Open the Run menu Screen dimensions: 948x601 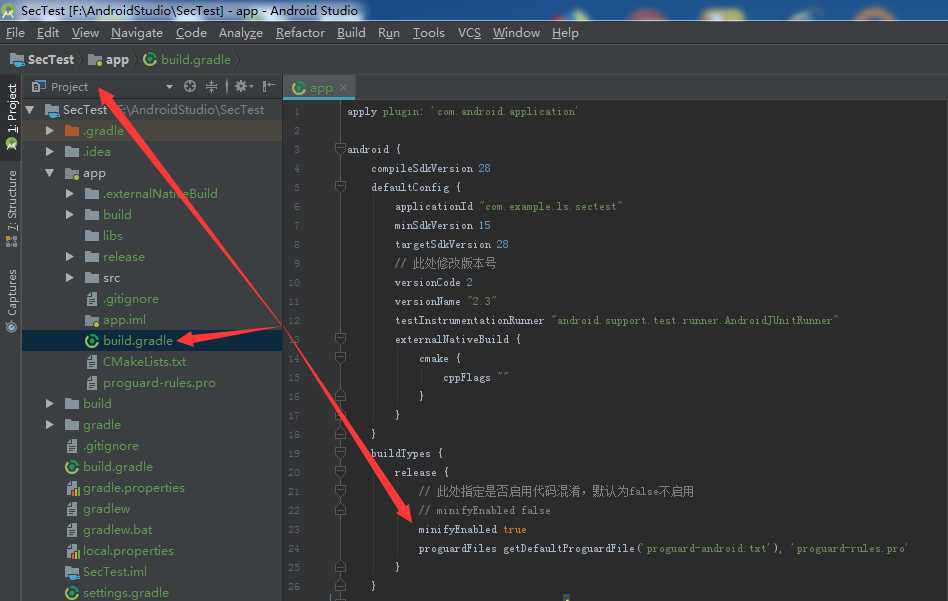click(389, 33)
